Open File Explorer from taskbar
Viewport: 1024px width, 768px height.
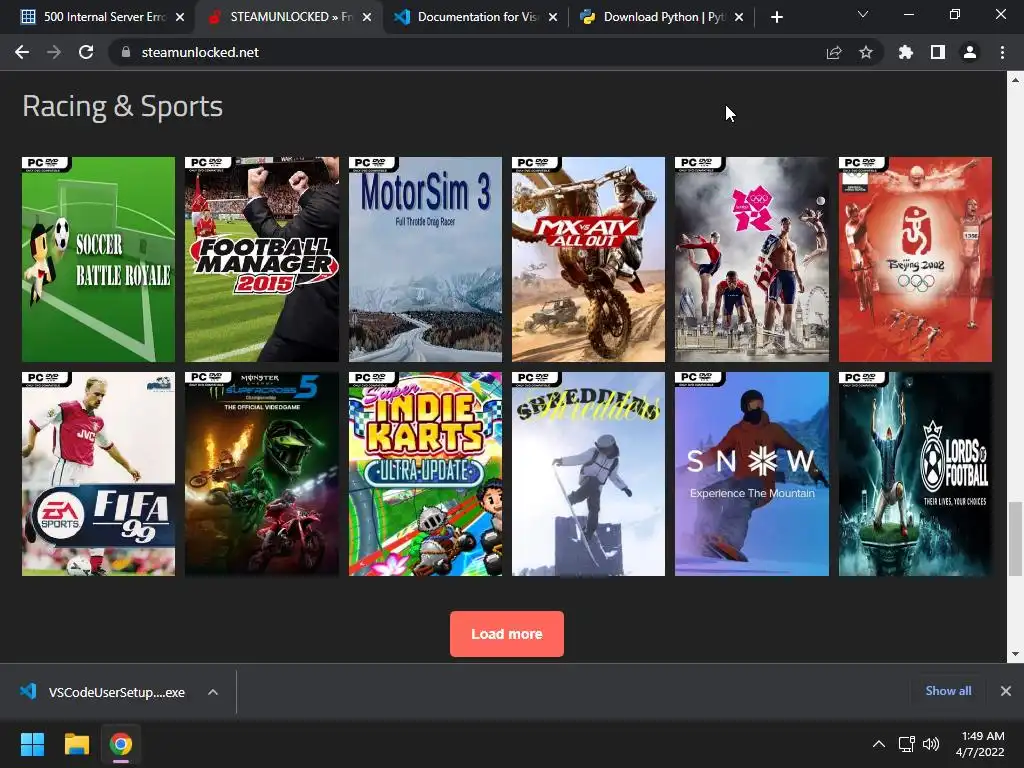pyautogui.click(x=76, y=744)
